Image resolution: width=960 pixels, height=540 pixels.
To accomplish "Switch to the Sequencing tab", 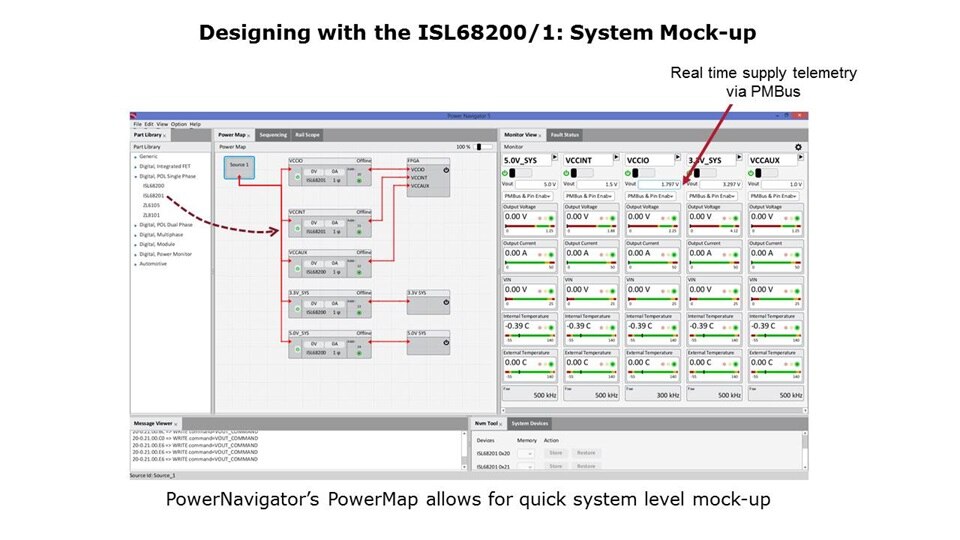I will pyautogui.click(x=272, y=135).
